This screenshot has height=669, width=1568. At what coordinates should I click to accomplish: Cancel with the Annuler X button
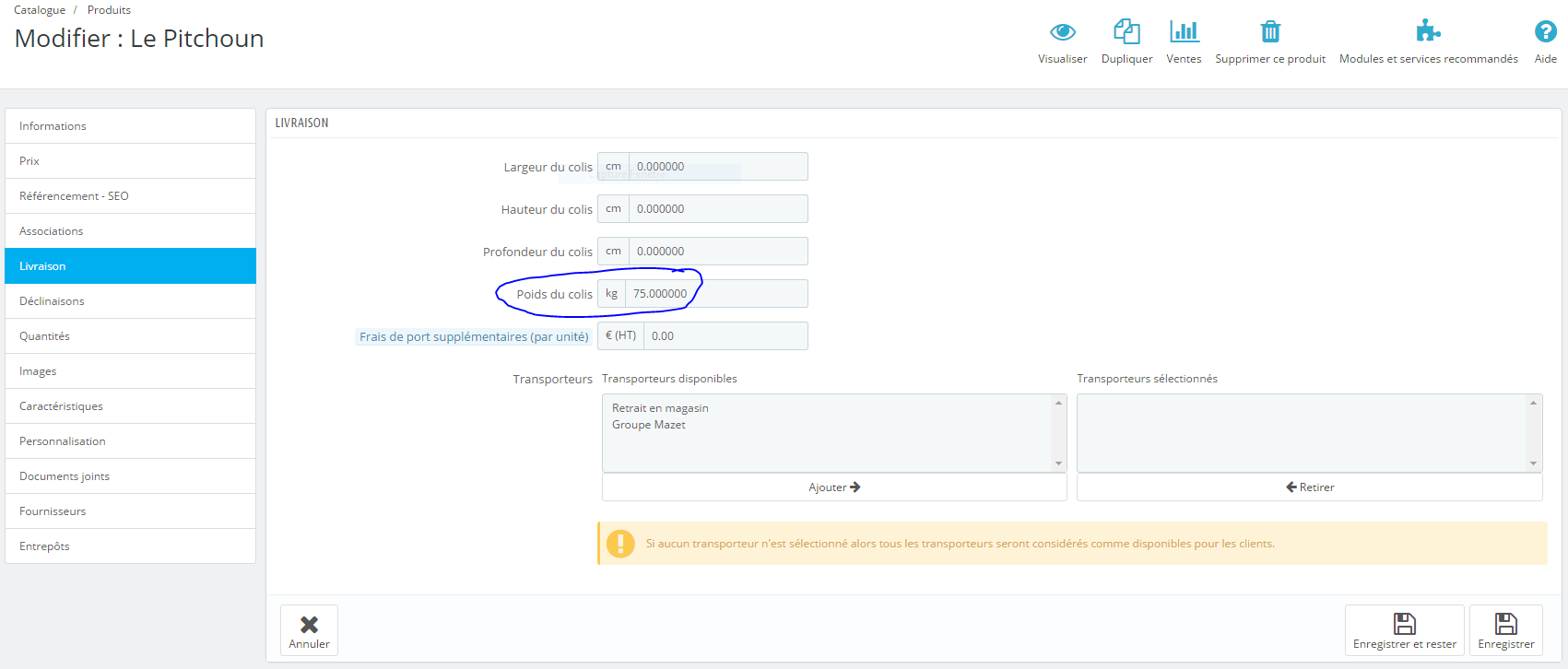(x=309, y=630)
